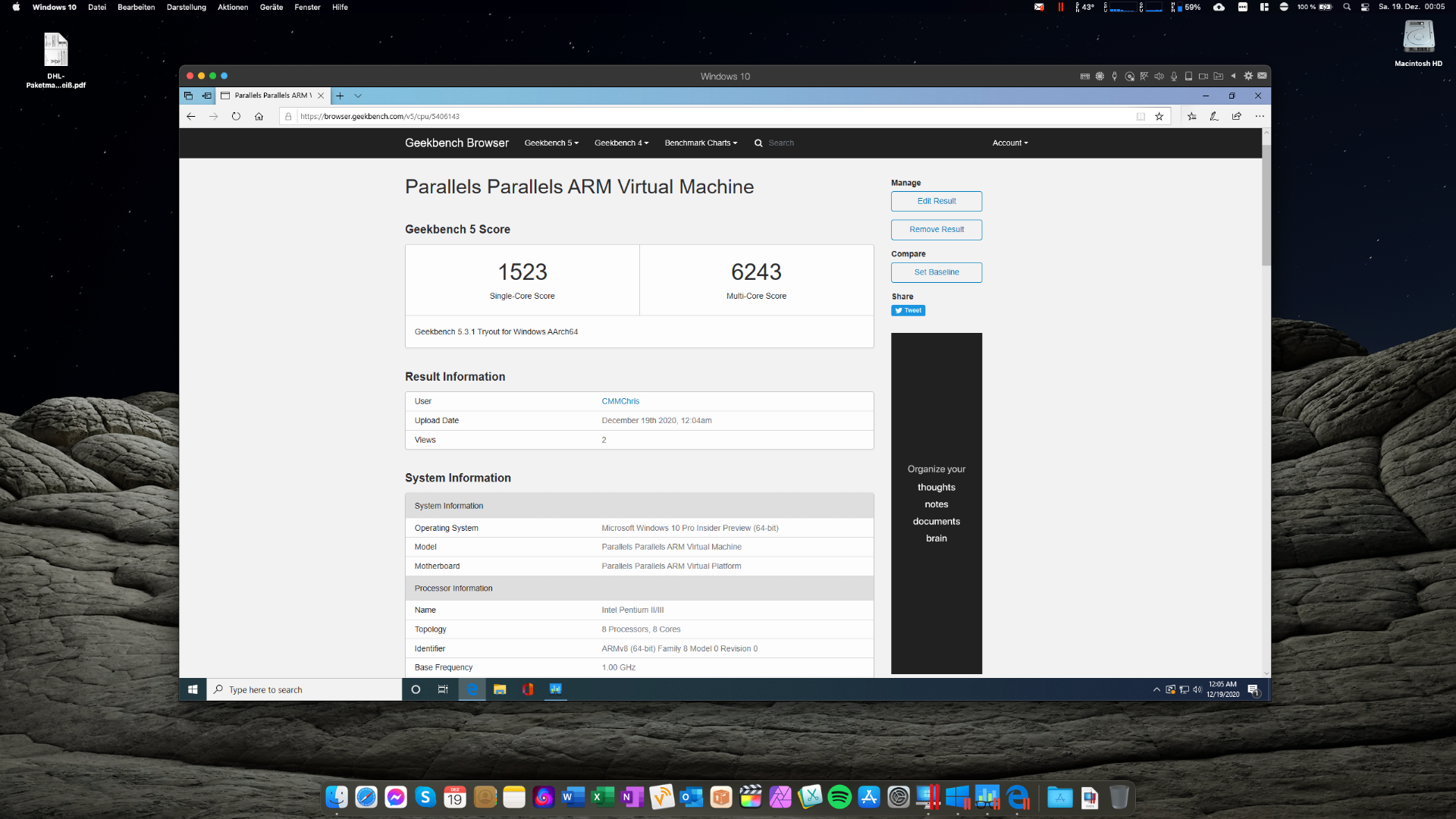Click the Parallels shared folders icon
This screenshot has width=1456, height=819.
1218,76
